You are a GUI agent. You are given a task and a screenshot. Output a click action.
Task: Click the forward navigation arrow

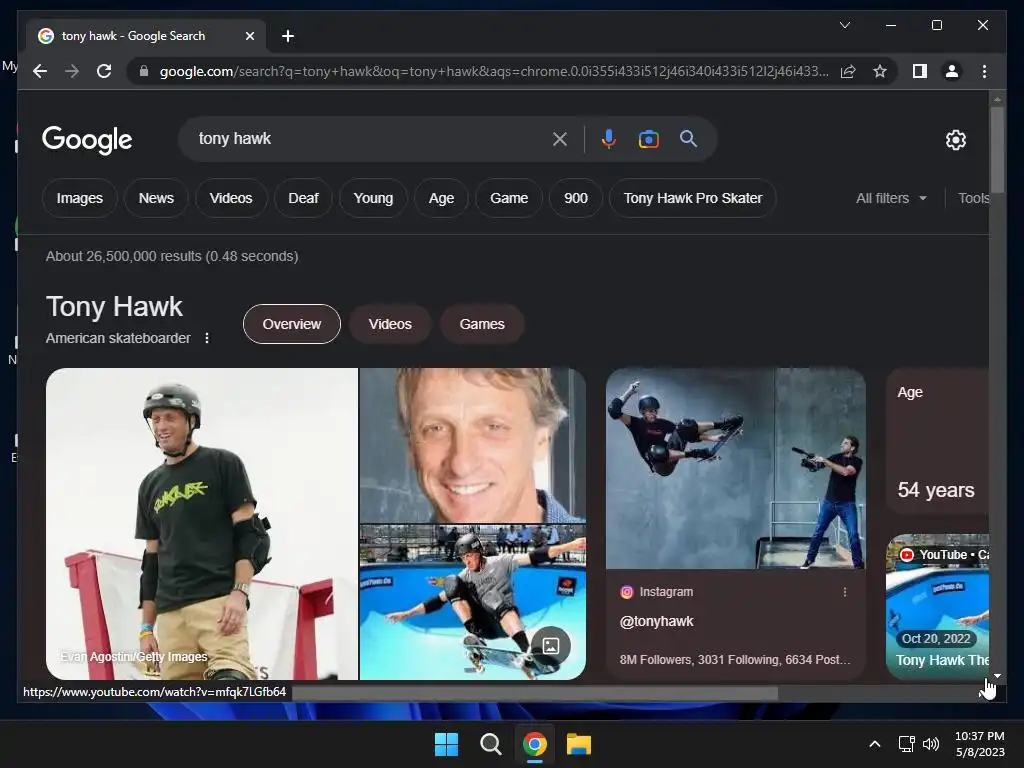click(x=72, y=71)
